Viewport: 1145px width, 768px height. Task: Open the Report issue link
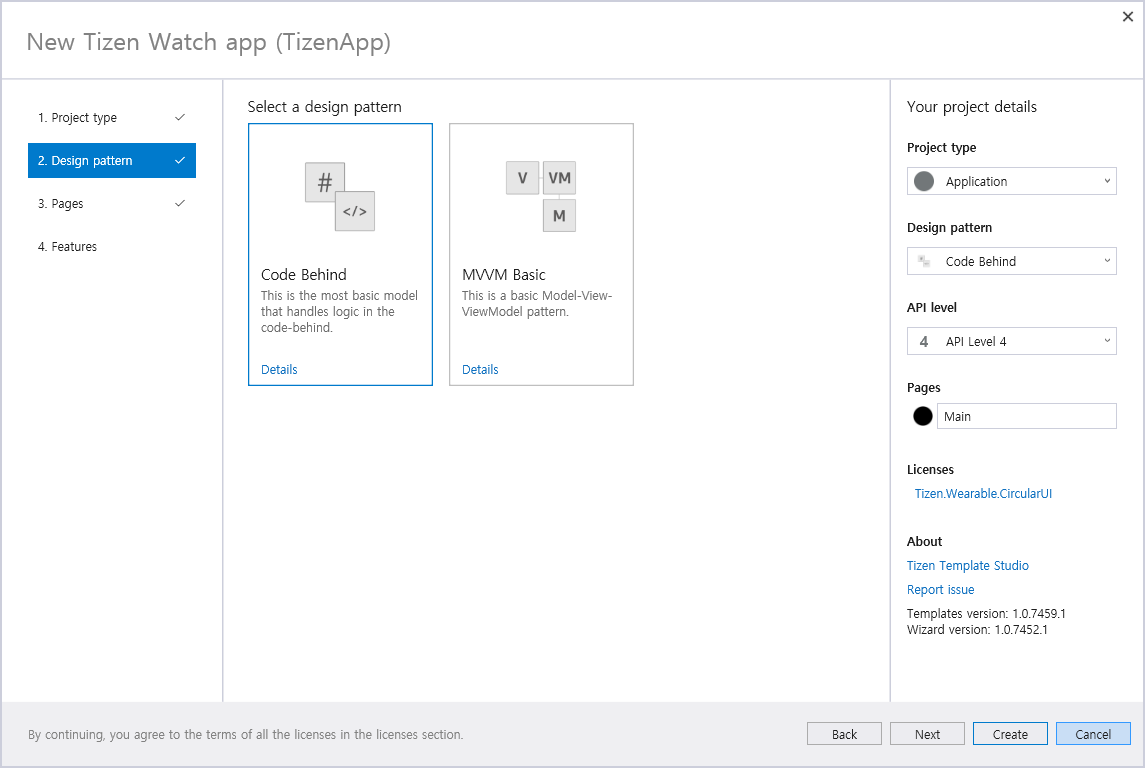click(940, 589)
